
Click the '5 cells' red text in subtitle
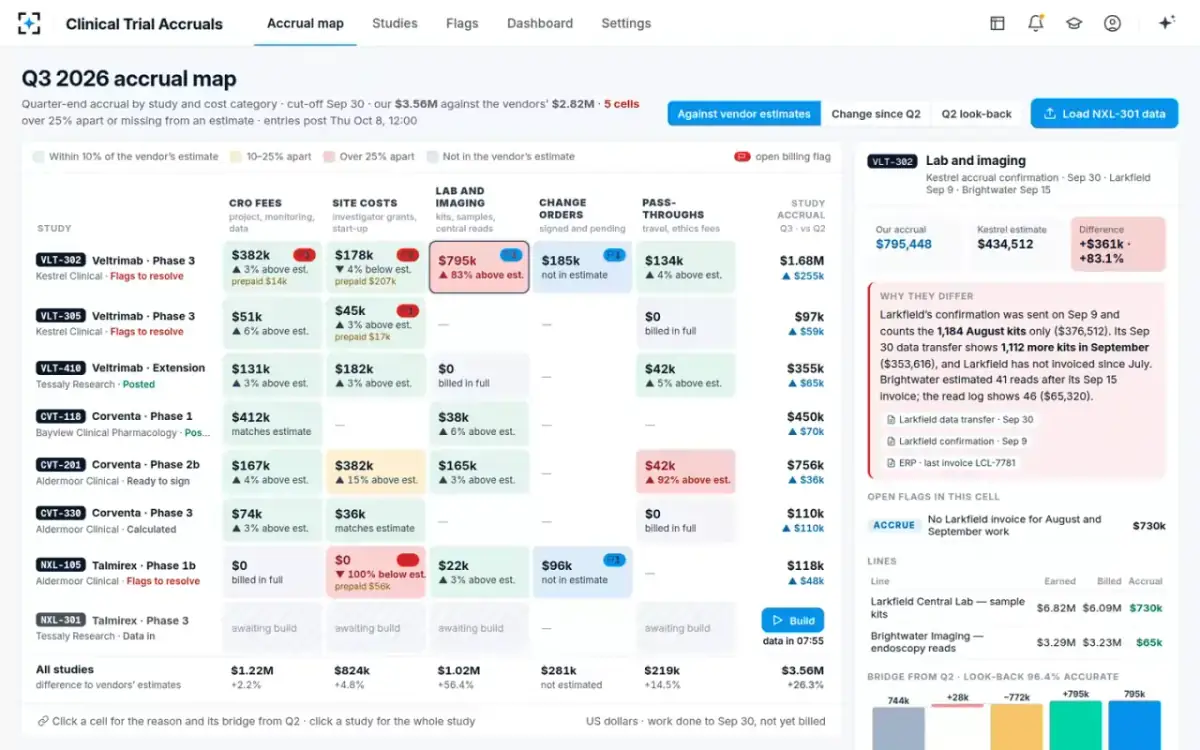coord(621,104)
